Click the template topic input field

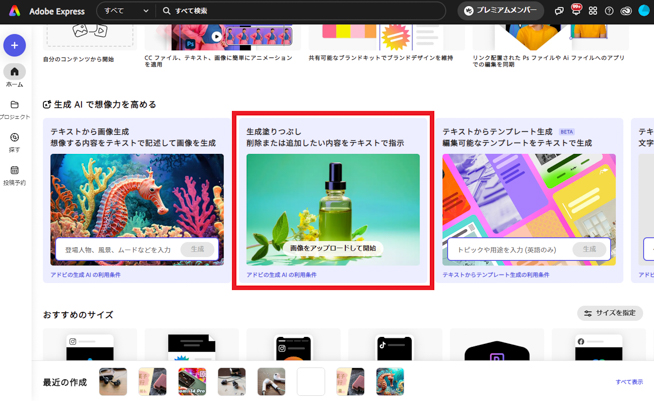click(x=508, y=249)
